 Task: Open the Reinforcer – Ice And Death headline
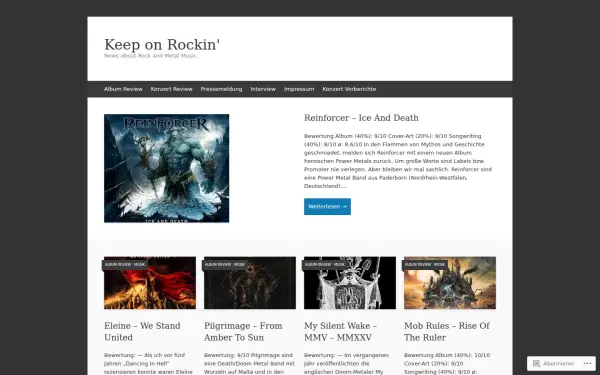click(x=361, y=118)
